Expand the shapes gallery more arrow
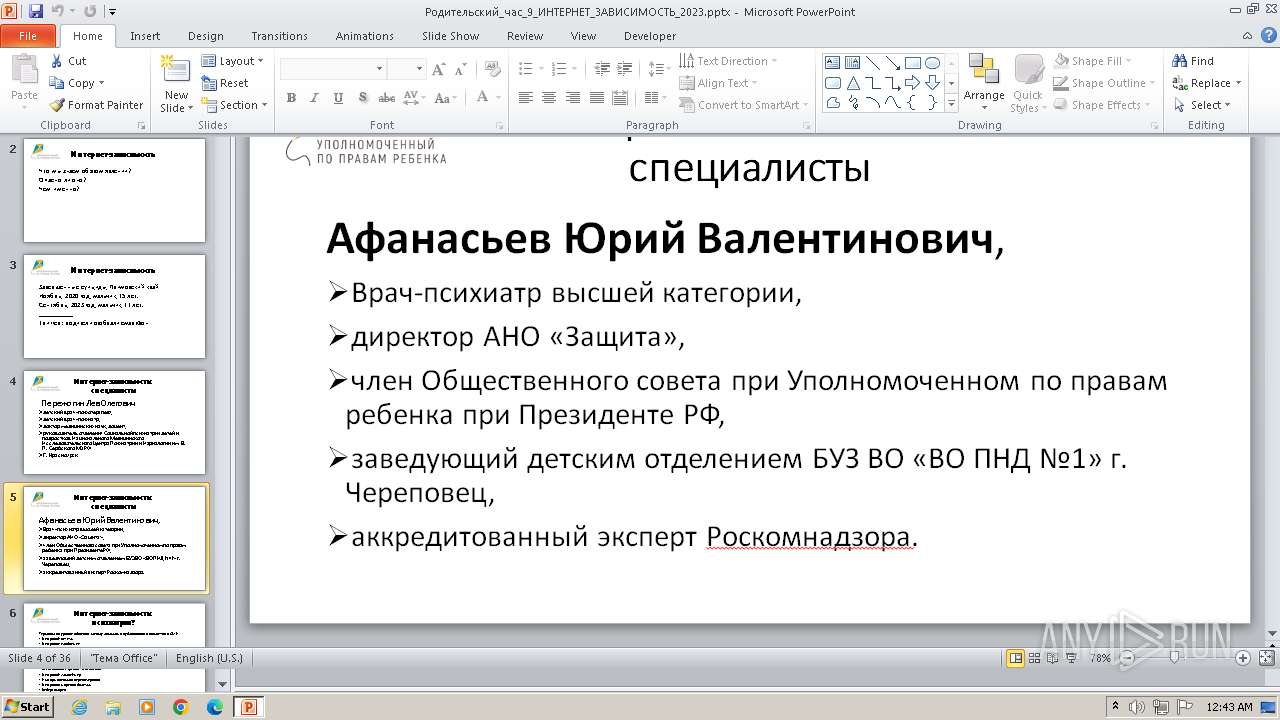 (x=951, y=103)
